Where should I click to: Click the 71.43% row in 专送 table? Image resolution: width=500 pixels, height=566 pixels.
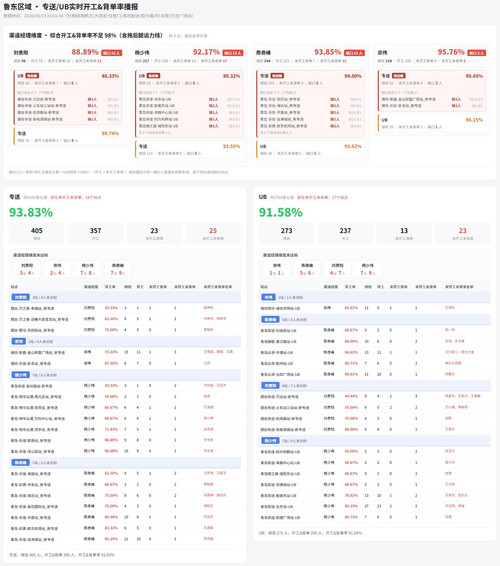[x=125, y=430]
